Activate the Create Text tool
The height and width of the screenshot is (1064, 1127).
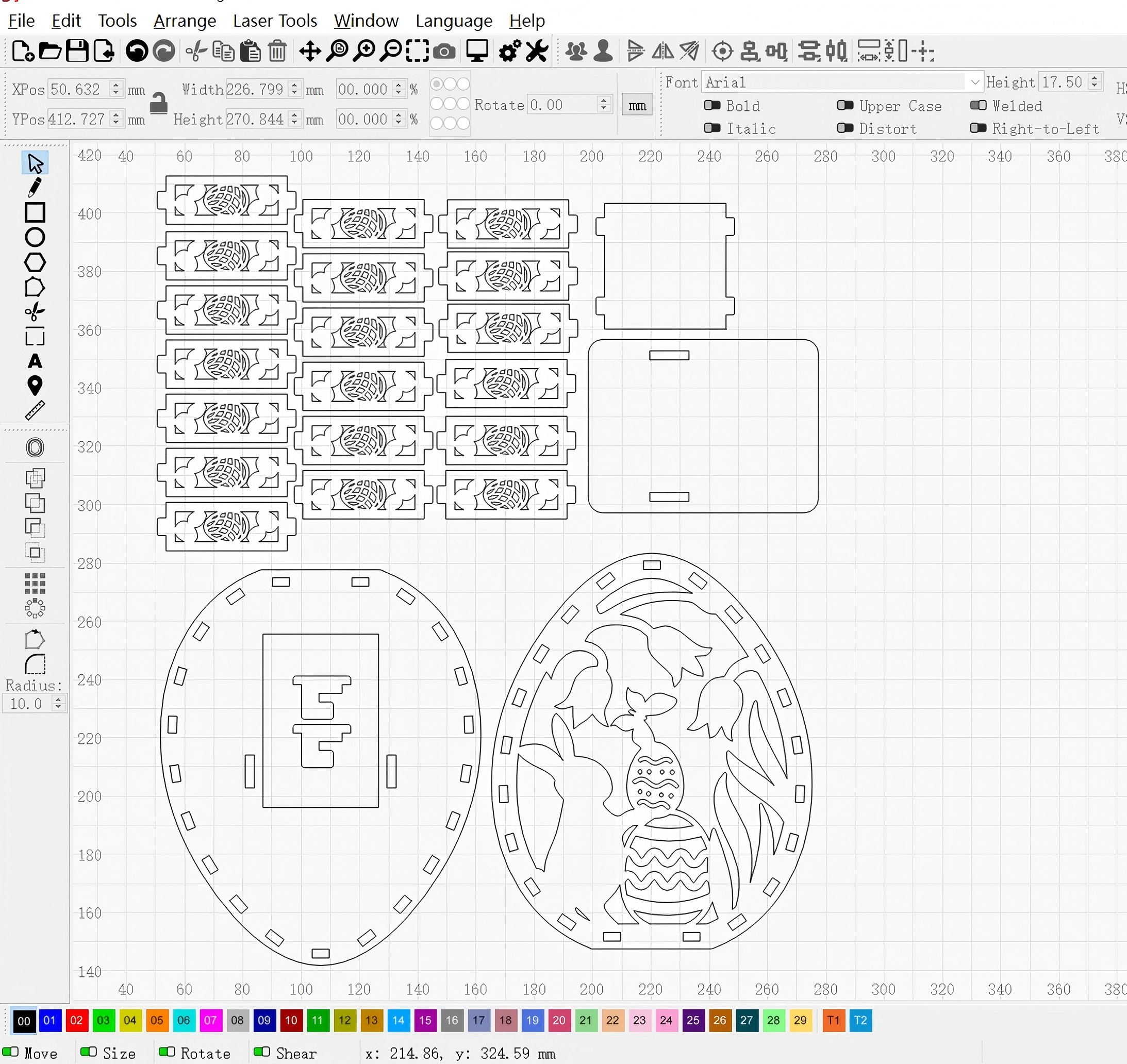click(x=35, y=361)
